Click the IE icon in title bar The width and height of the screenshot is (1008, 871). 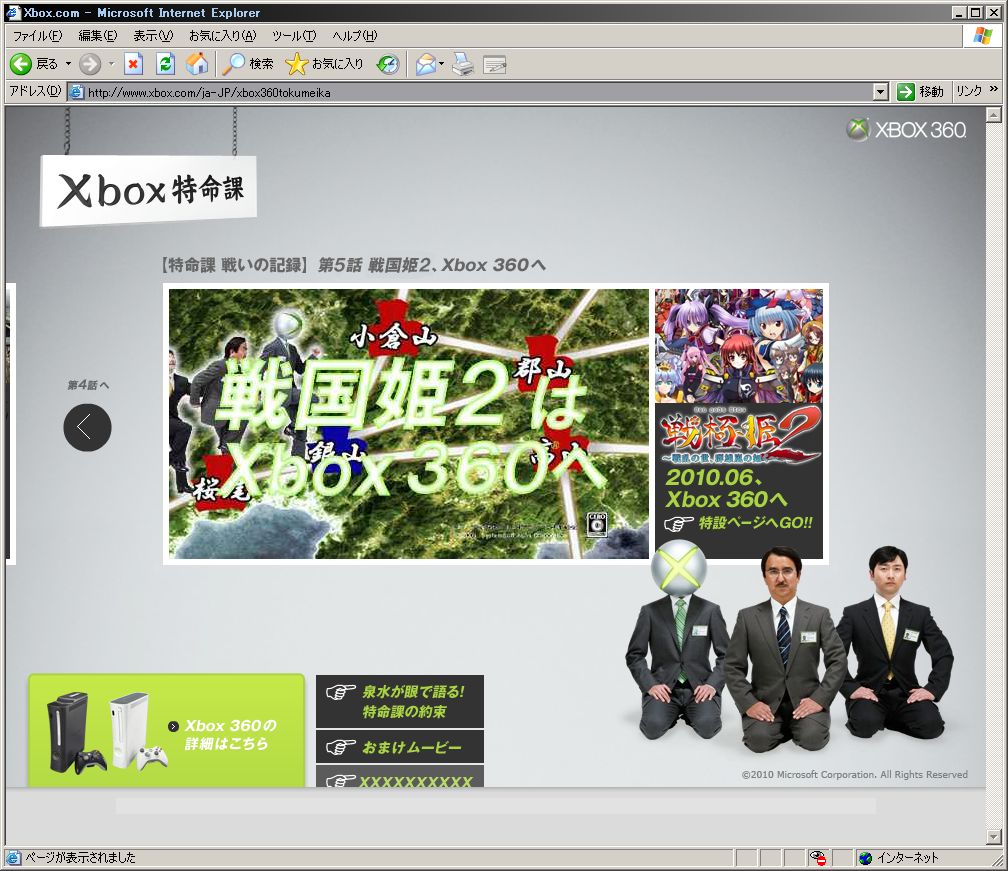click(13, 12)
